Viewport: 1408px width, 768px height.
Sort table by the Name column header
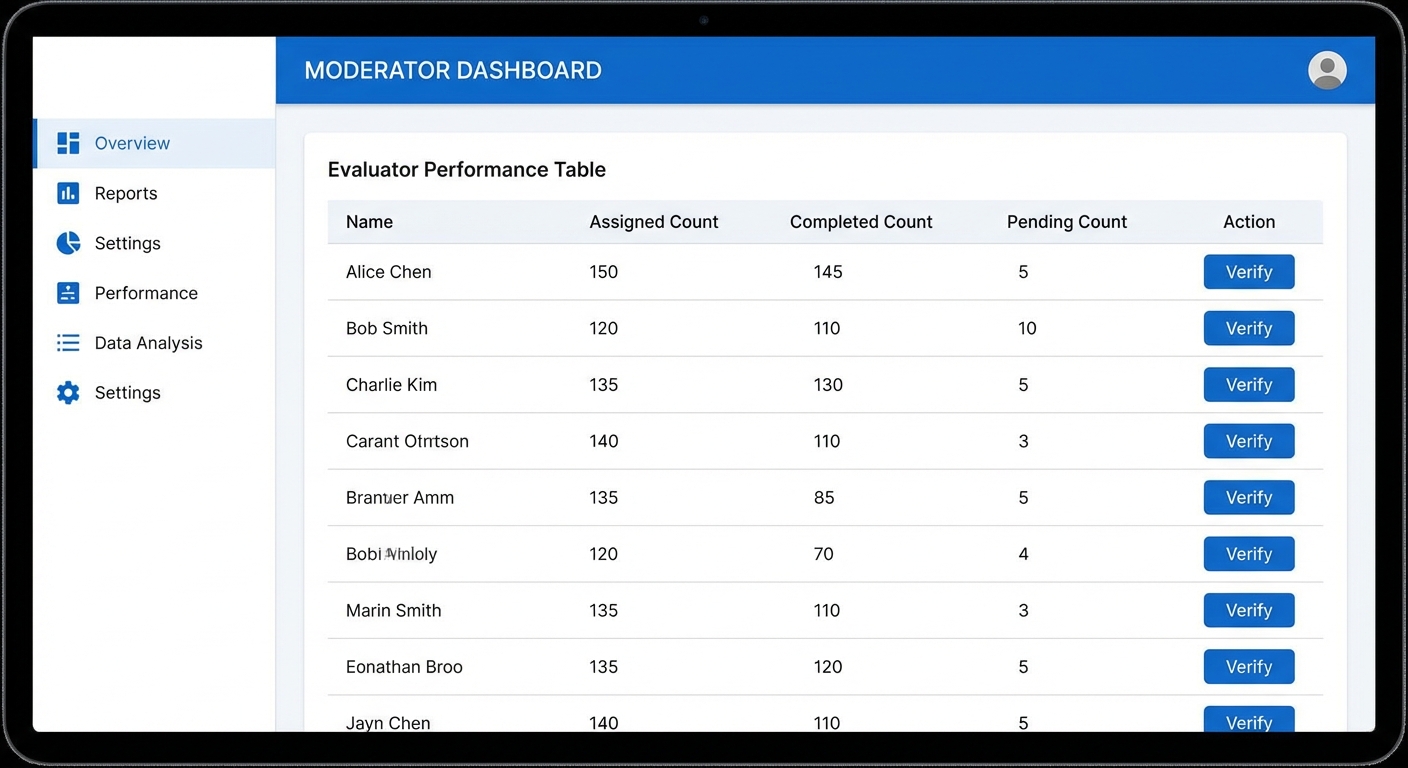click(x=369, y=222)
